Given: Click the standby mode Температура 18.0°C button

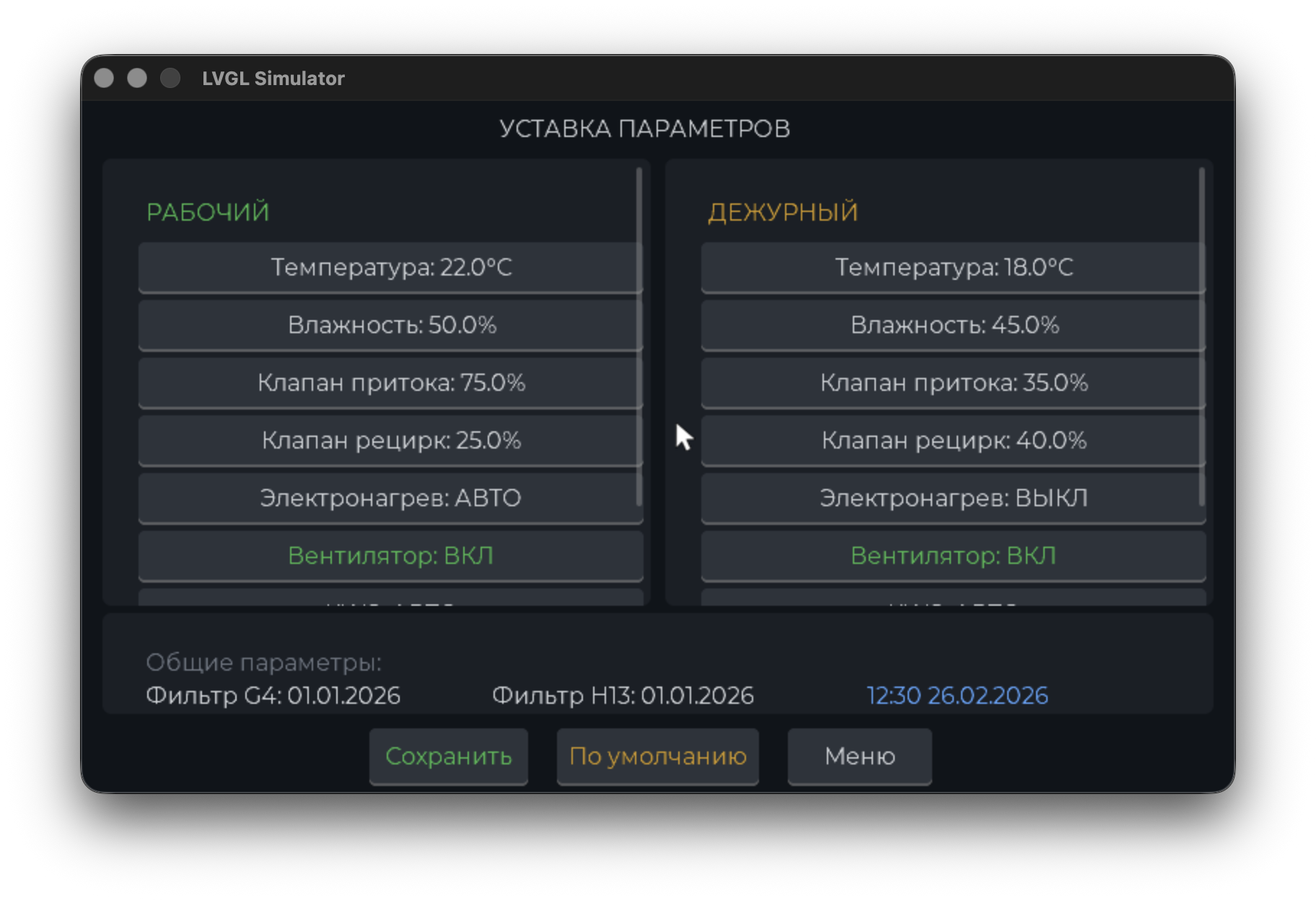Looking at the screenshot, I should click(x=953, y=268).
